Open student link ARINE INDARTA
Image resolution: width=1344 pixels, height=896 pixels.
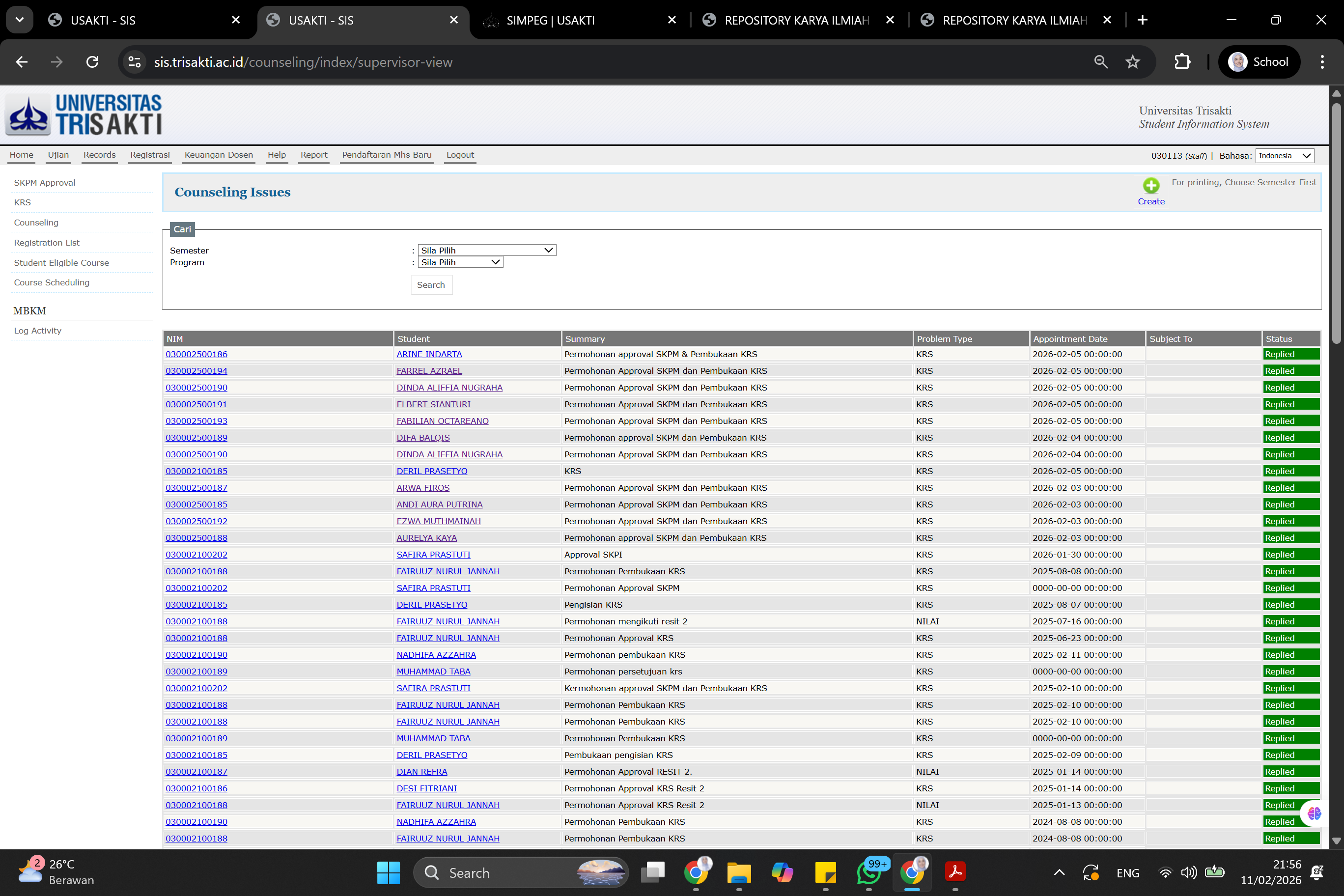429,354
